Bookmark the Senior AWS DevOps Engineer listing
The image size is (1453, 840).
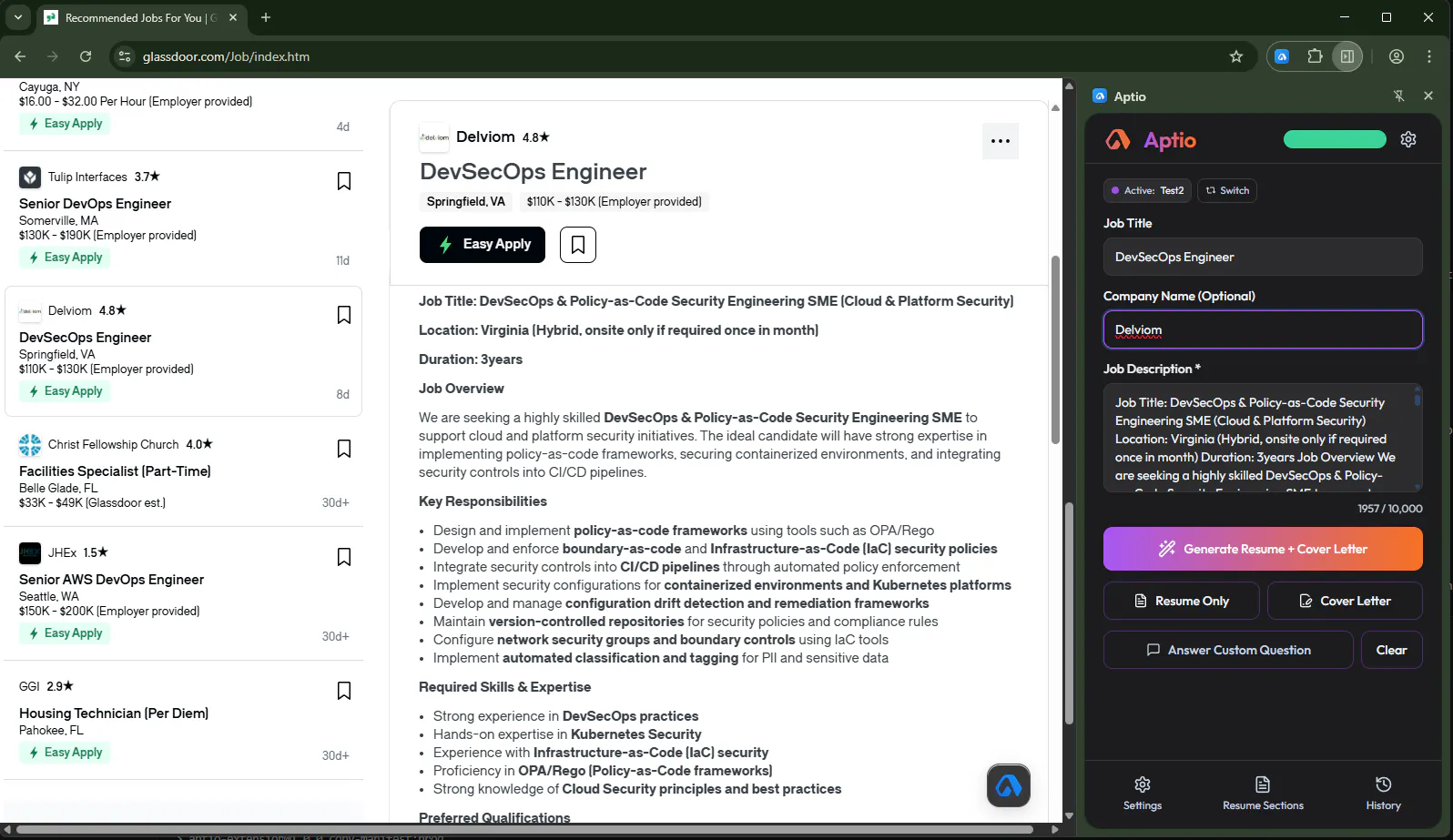[x=344, y=557]
